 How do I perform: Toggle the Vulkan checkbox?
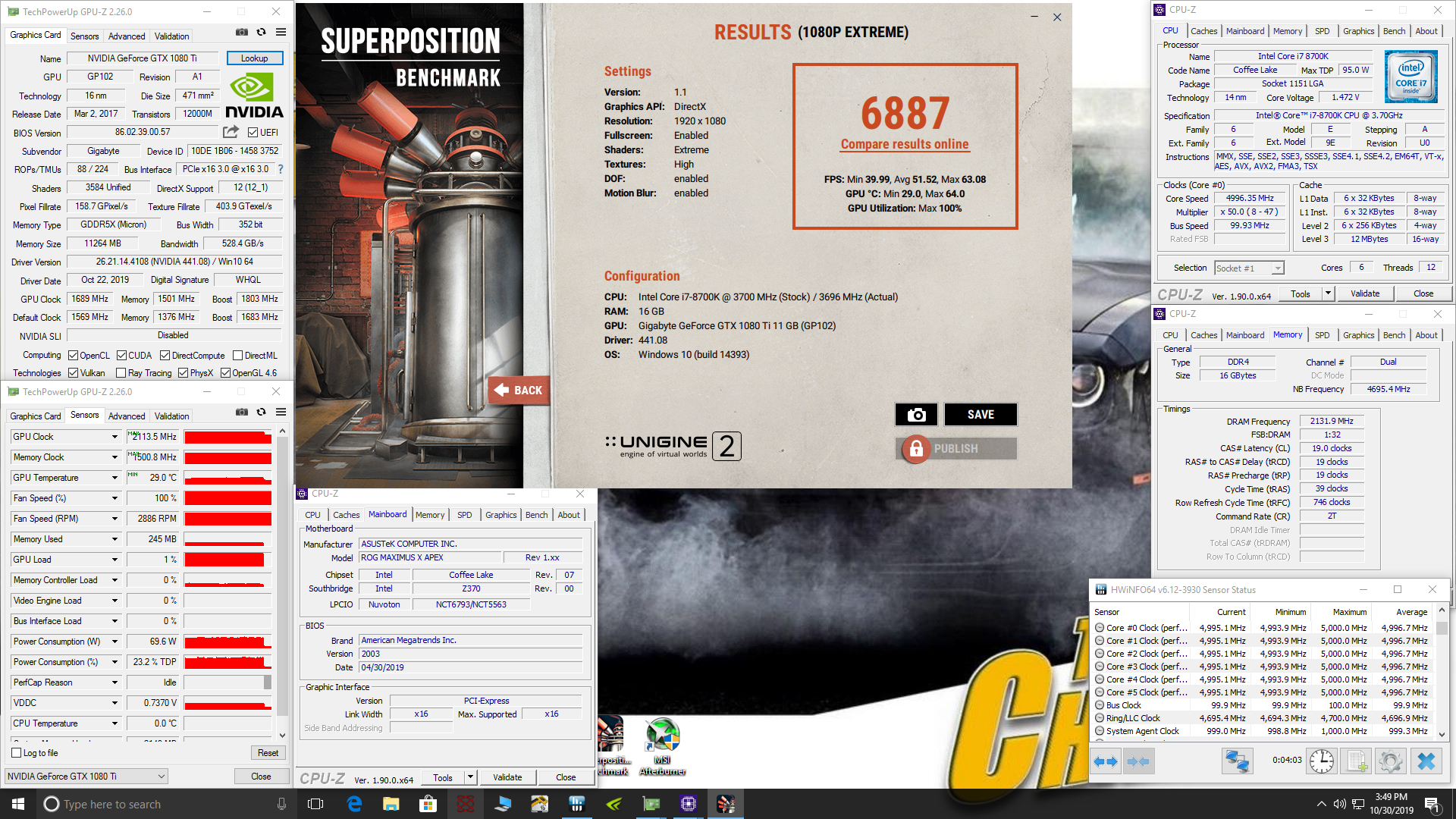pyautogui.click(x=74, y=372)
